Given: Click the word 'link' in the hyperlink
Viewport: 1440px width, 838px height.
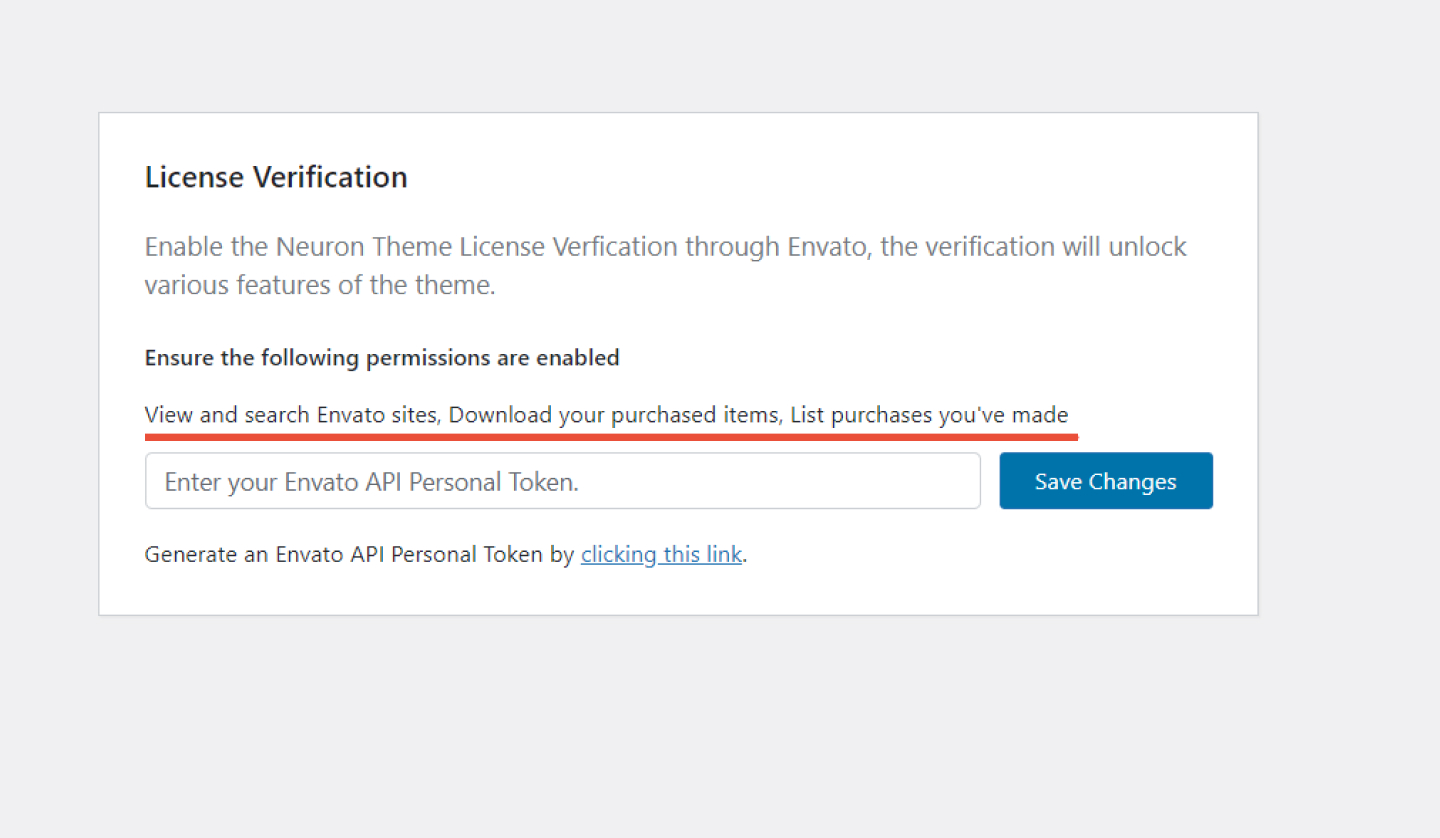Looking at the screenshot, I should coord(723,554).
